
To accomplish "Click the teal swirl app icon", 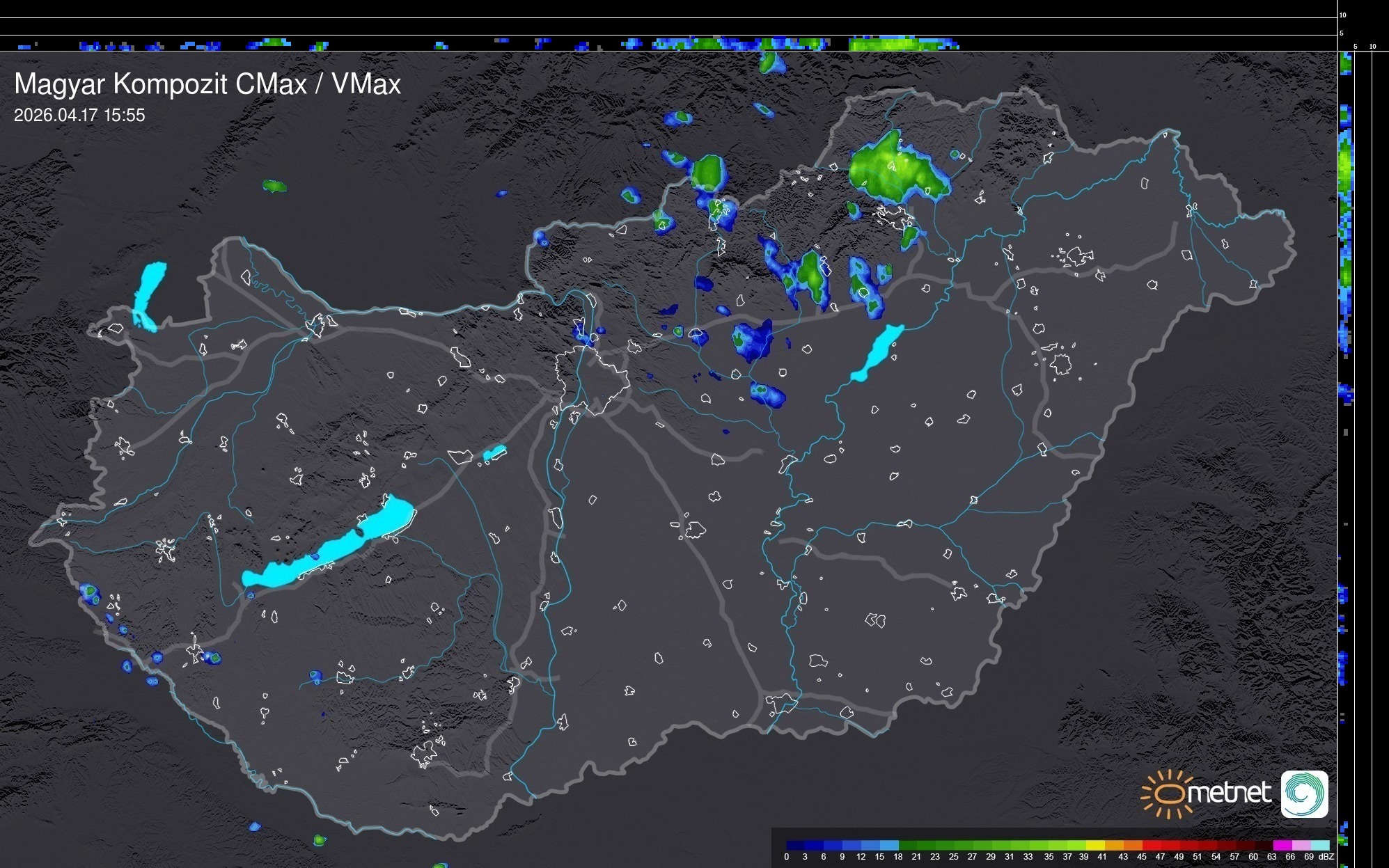I will coord(1304,794).
